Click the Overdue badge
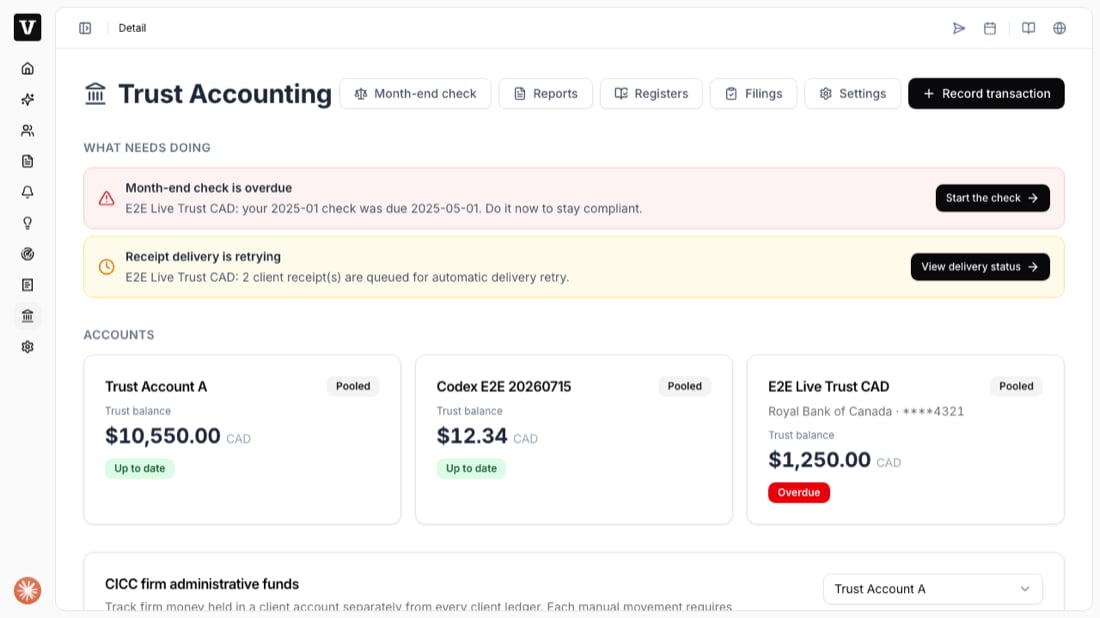The width and height of the screenshot is (1100, 618). tap(798, 492)
